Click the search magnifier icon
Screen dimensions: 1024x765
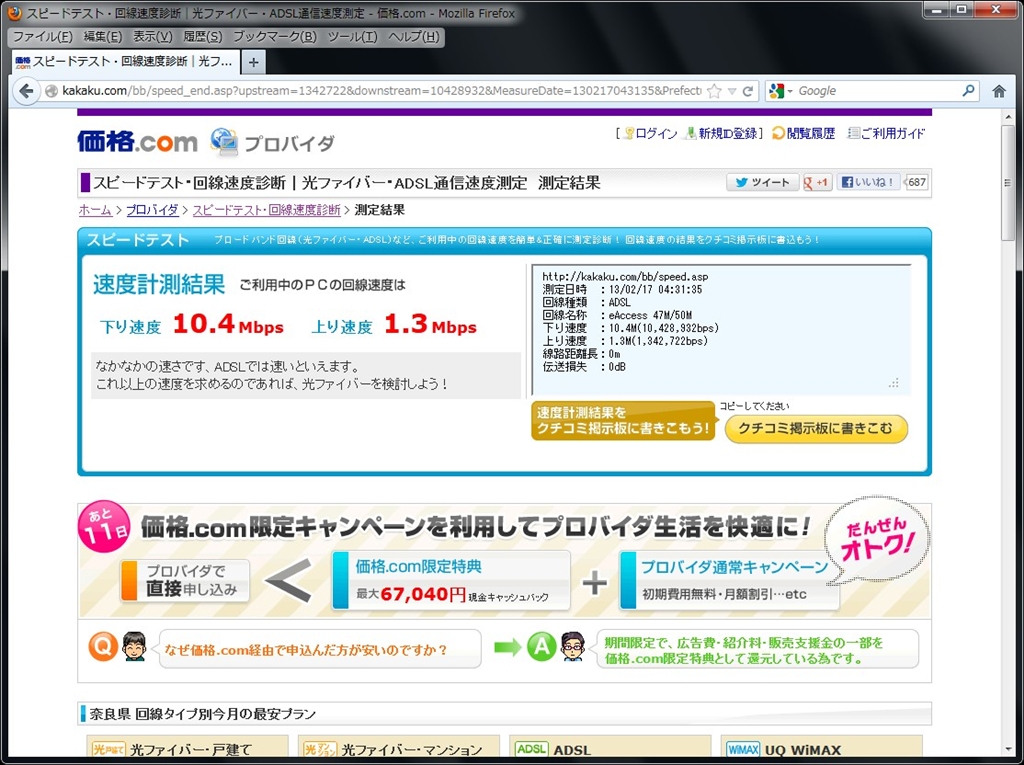click(968, 90)
